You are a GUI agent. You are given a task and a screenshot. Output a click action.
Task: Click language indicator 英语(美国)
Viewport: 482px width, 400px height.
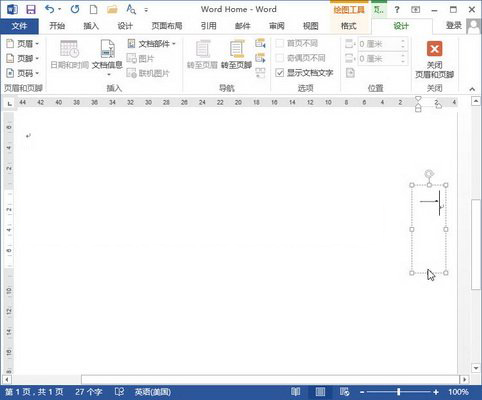153,392
